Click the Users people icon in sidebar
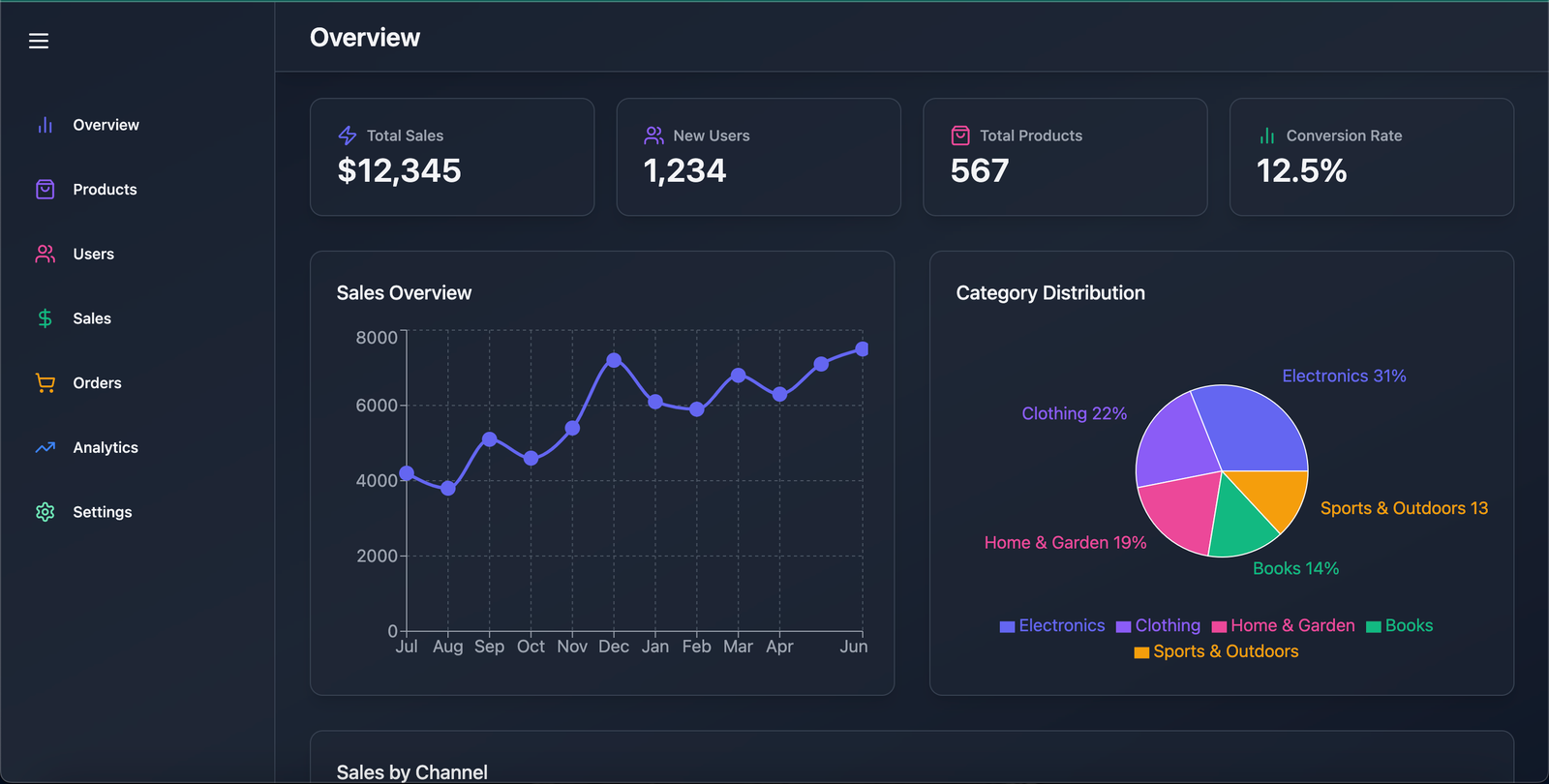1549x784 pixels. [46, 254]
